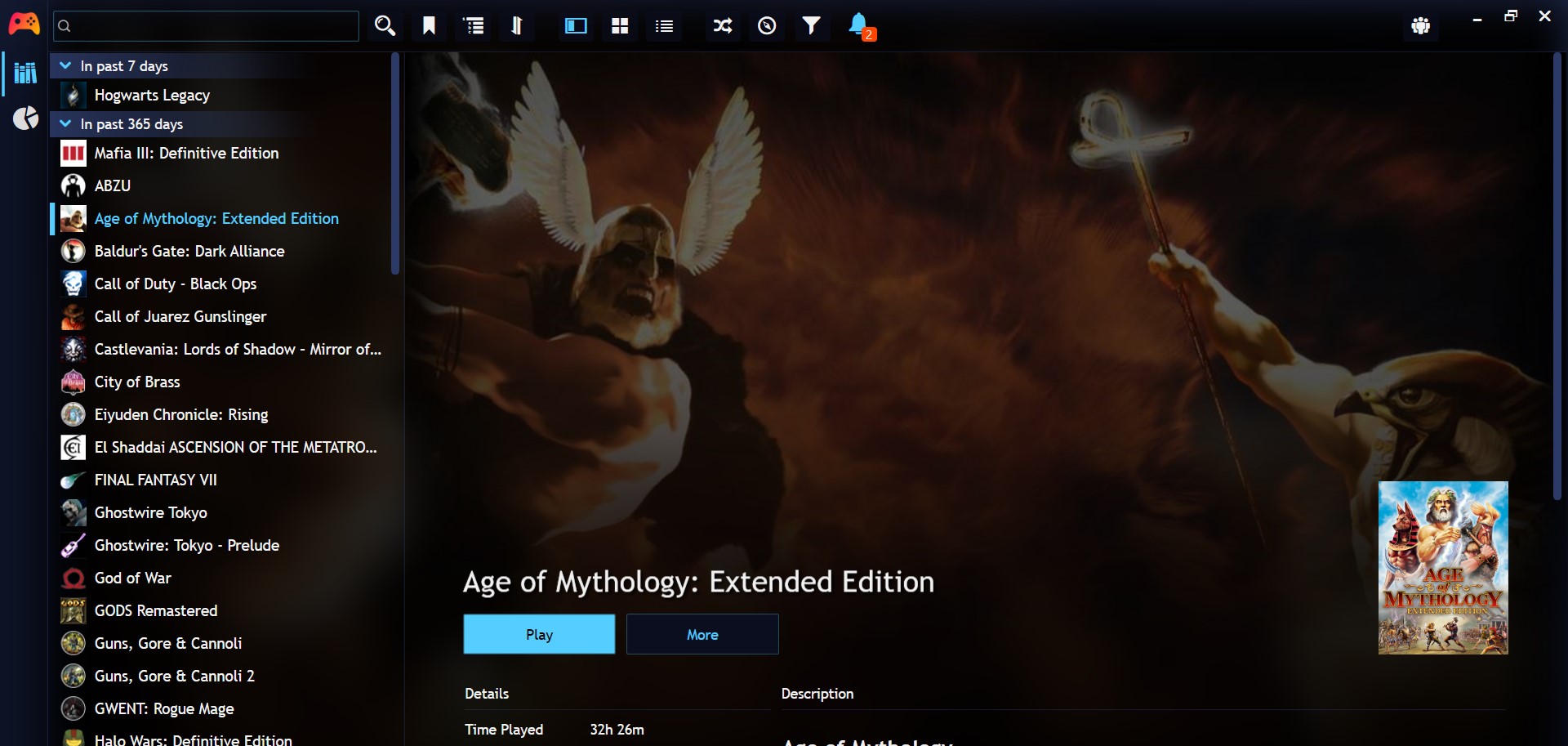
Task: Click the ABZU game icon
Action: click(x=73, y=185)
